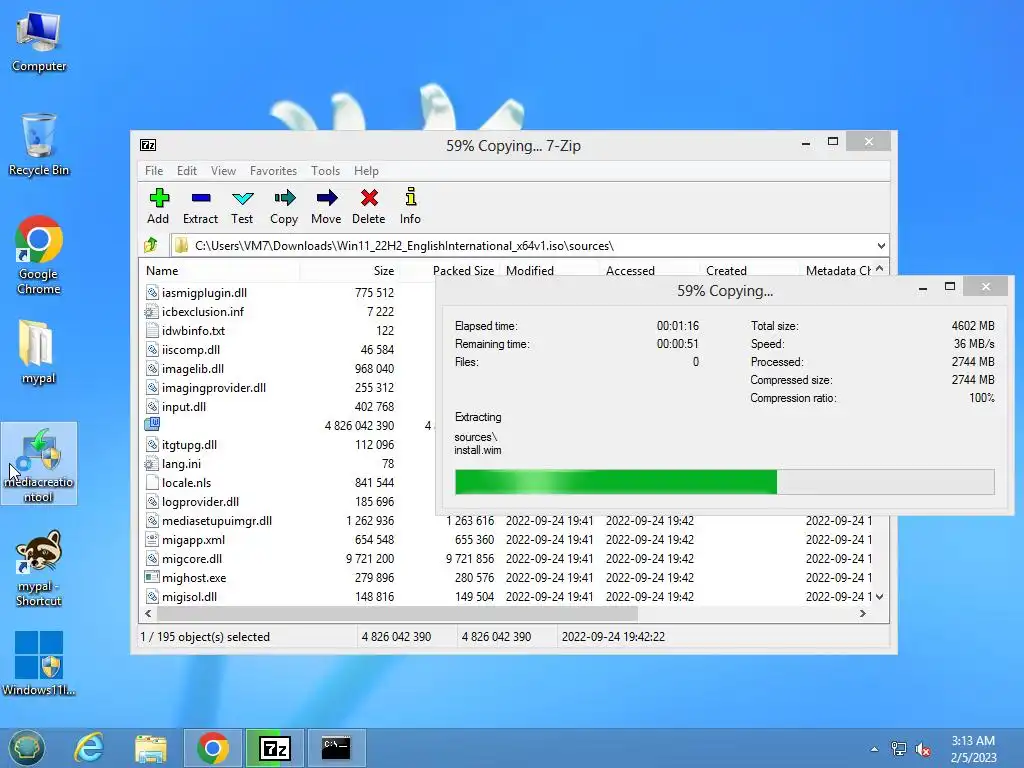Select the migcore.dll file
This screenshot has height=768, width=1024.
tap(191, 558)
